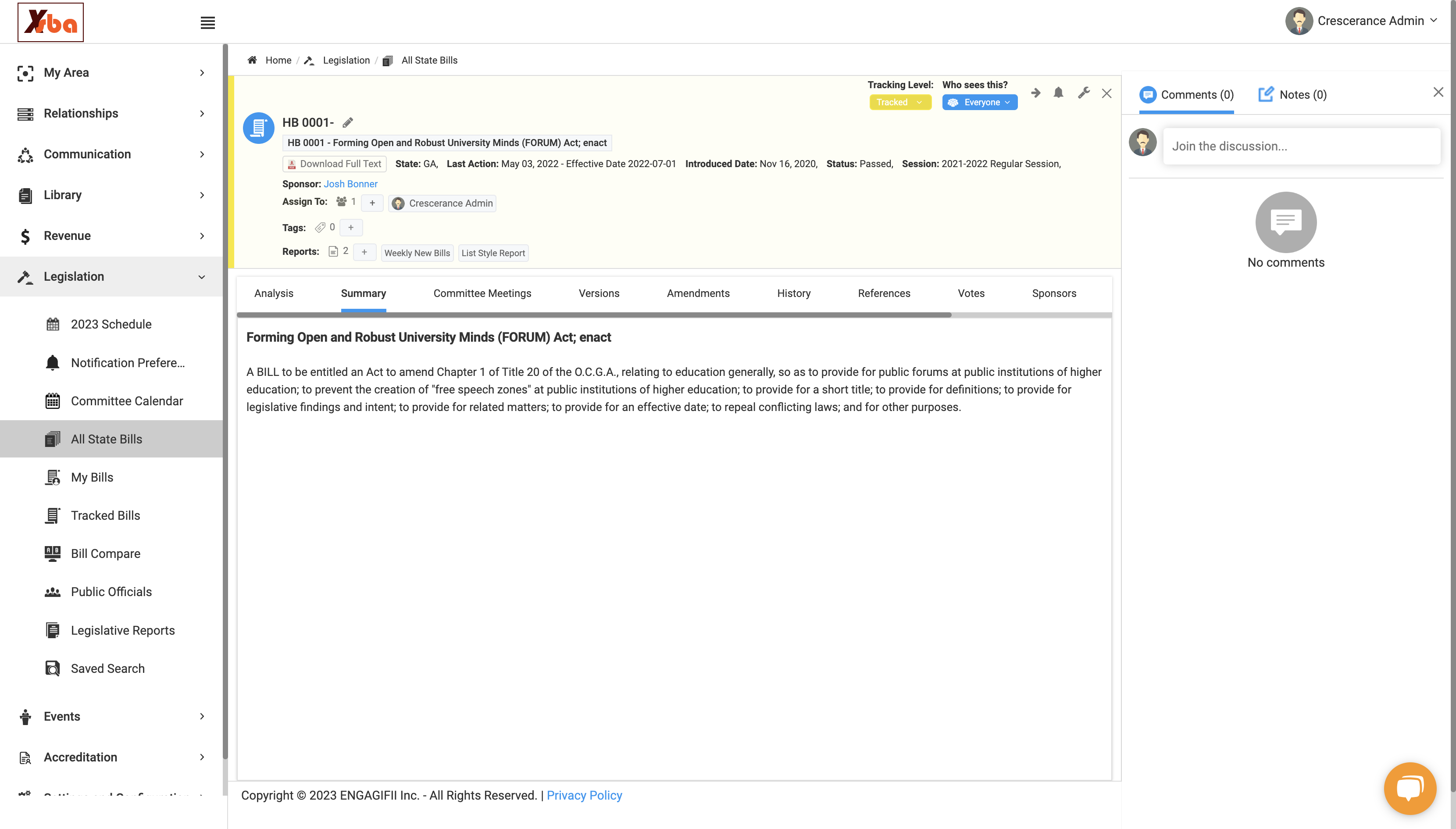Open Saved Search in sidebar
1456x829 pixels.
click(111, 668)
